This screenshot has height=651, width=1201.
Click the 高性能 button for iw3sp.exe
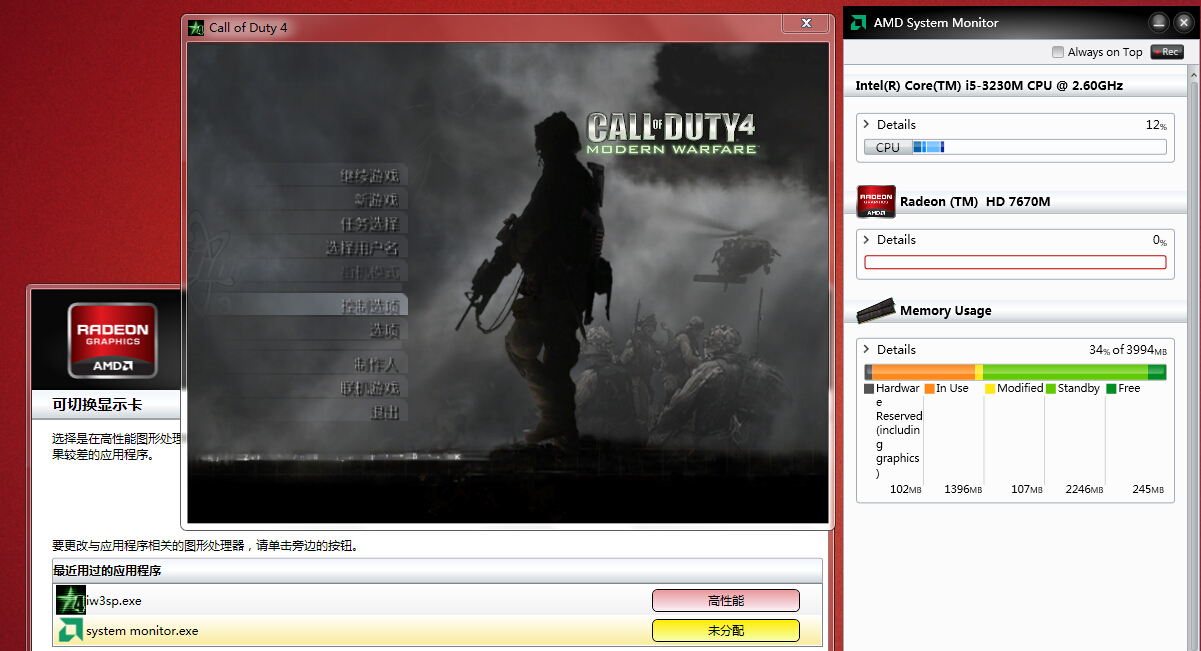pos(725,600)
